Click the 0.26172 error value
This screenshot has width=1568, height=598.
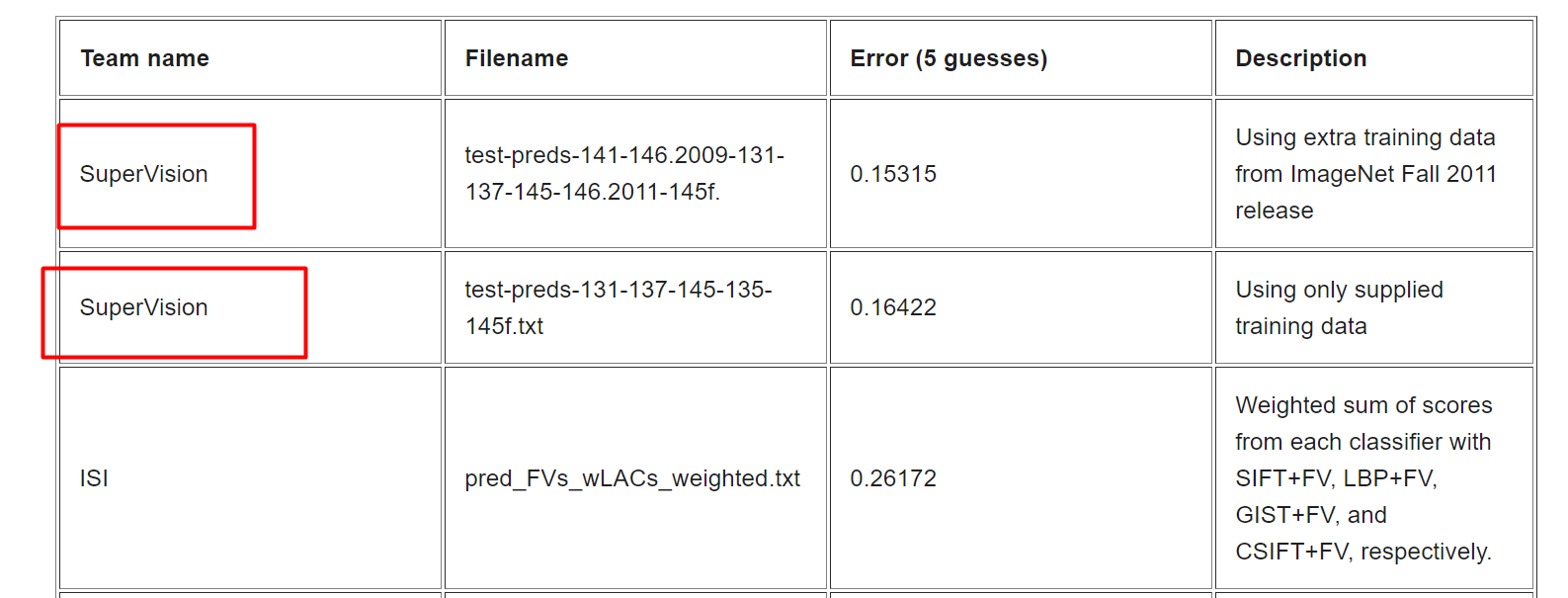[x=893, y=478]
